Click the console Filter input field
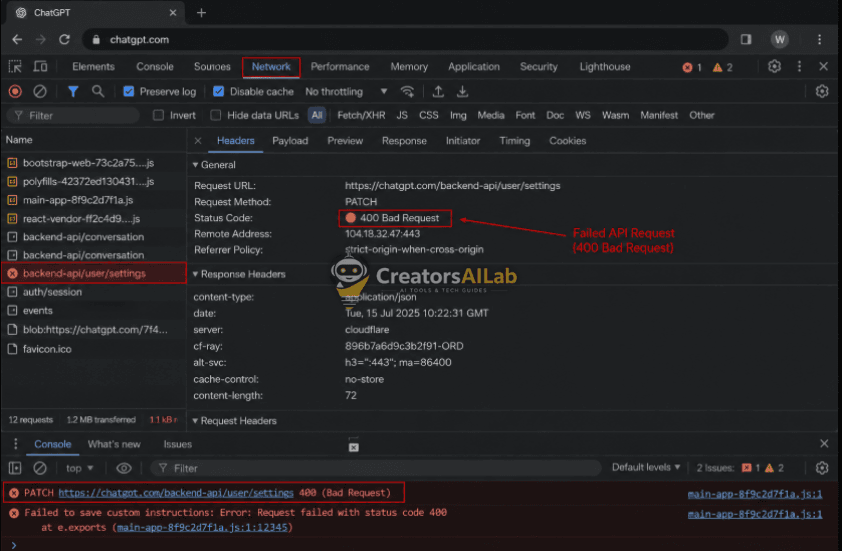The height and width of the screenshot is (551, 842). pyautogui.click(x=375, y=468)
